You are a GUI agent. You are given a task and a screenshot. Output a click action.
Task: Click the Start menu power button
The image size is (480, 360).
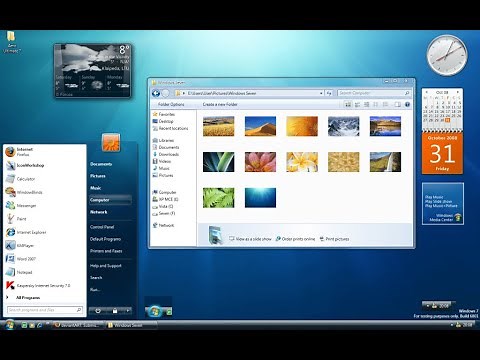(98, 311)
